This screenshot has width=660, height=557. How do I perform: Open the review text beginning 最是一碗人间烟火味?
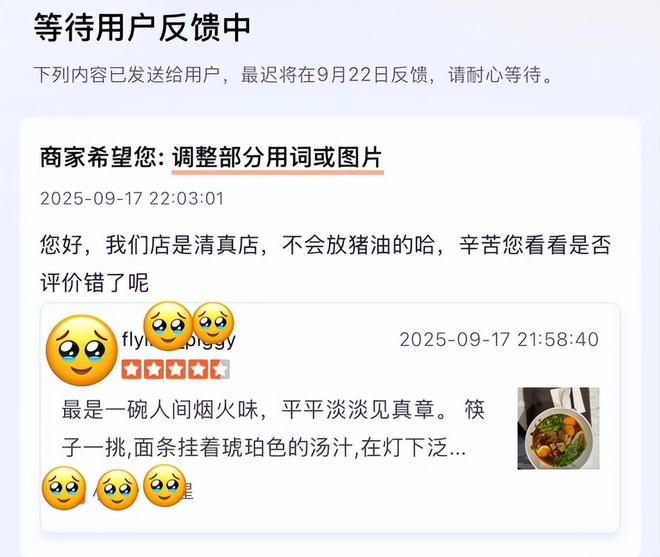click(274, 428)
